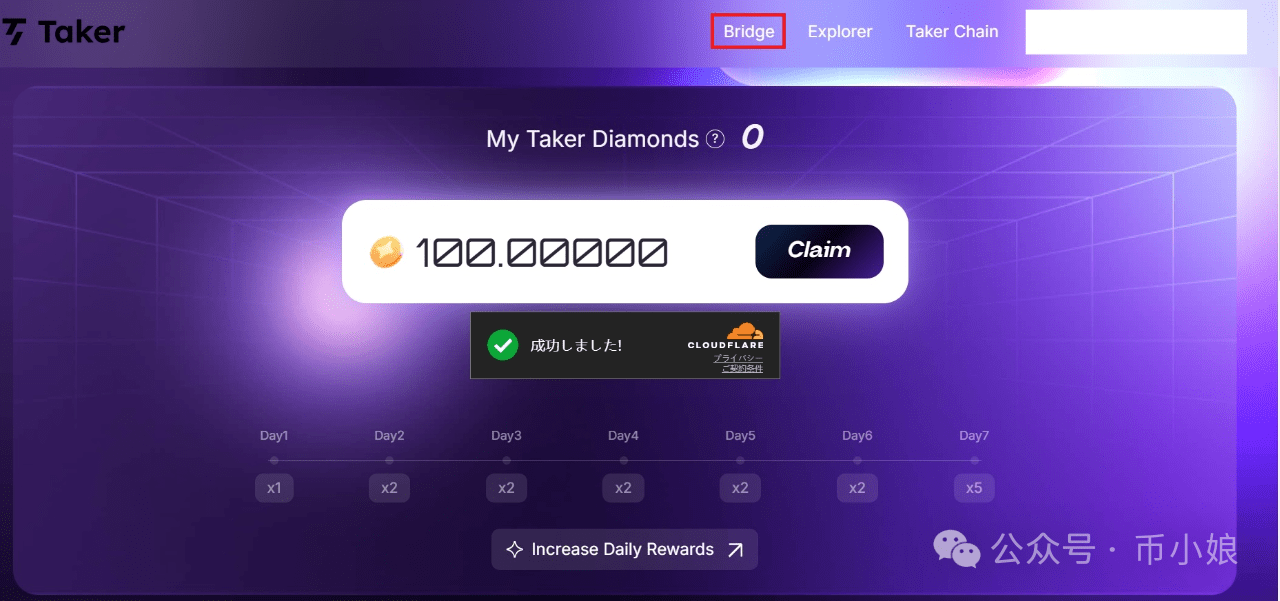Claim the 100 reward
1280x601 pixels.
pyautogui.click(x=819, y=251)
